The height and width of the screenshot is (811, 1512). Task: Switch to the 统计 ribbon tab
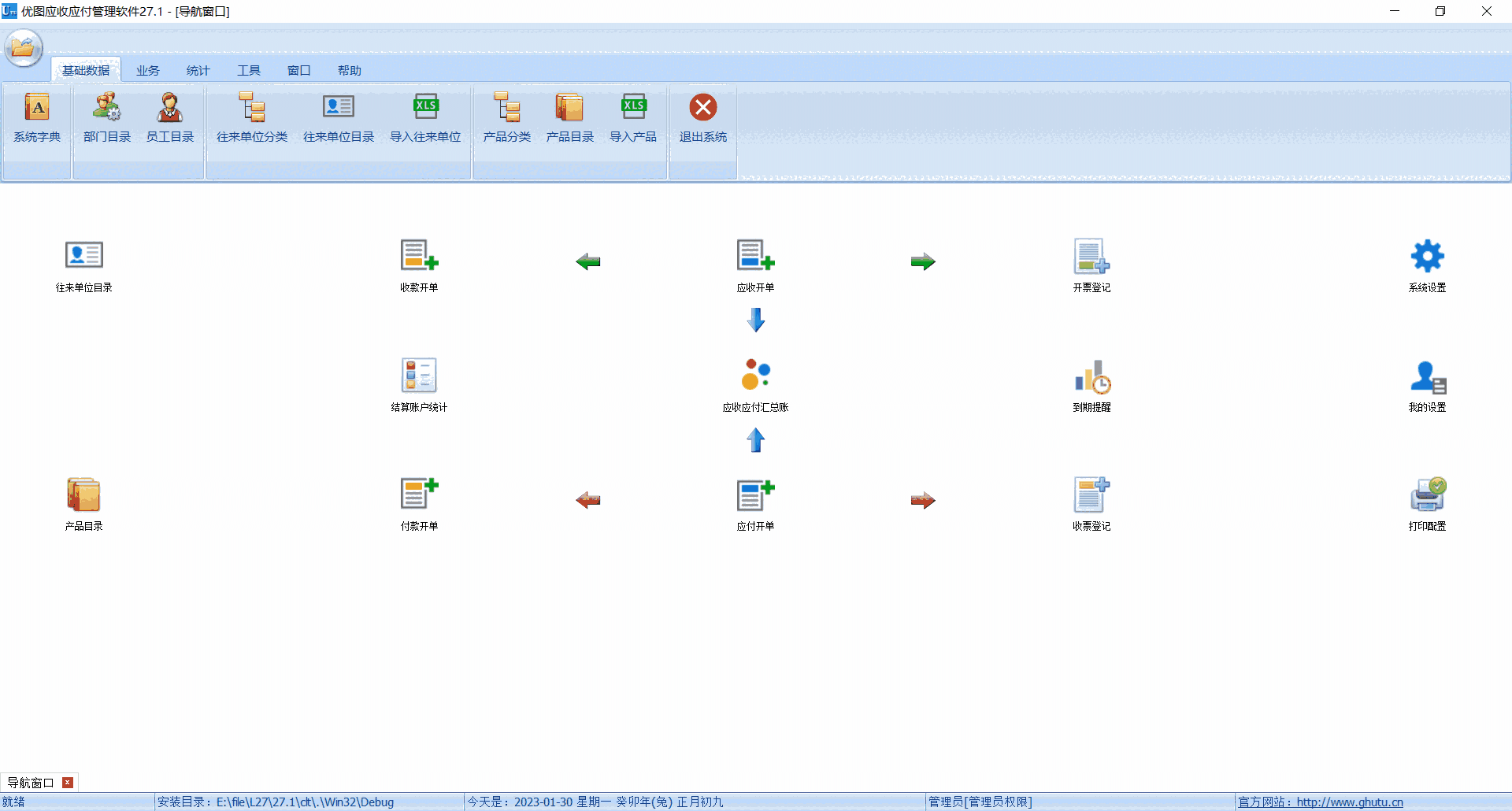tap(198, 70)
